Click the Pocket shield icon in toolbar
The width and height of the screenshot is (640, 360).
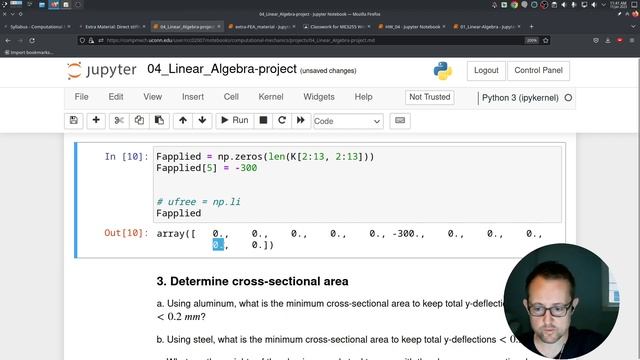pyautogui.click(x=596, y=40)
